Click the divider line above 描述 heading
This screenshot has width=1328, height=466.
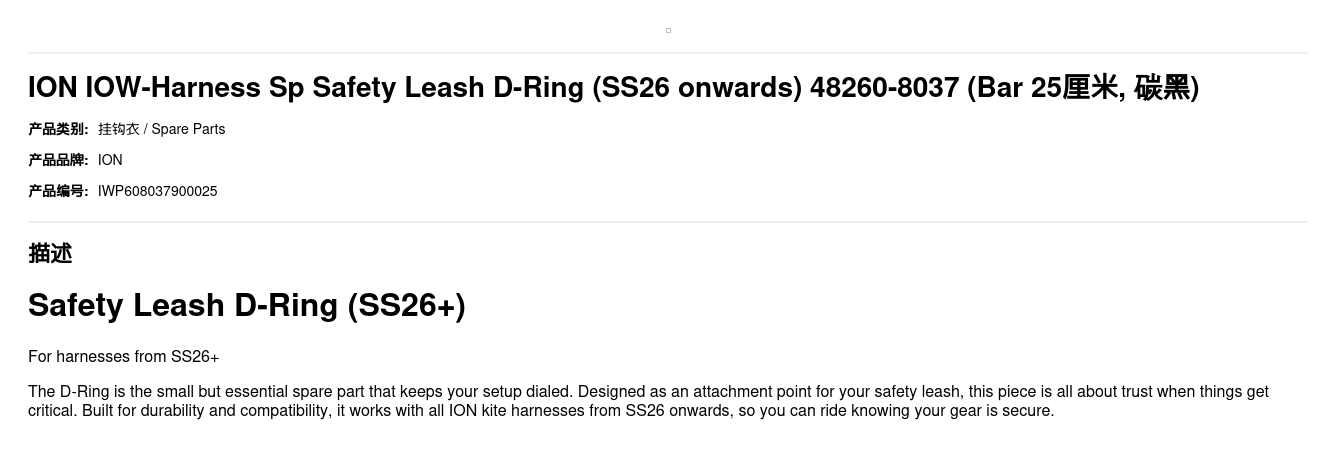click(x=668, y=222)
